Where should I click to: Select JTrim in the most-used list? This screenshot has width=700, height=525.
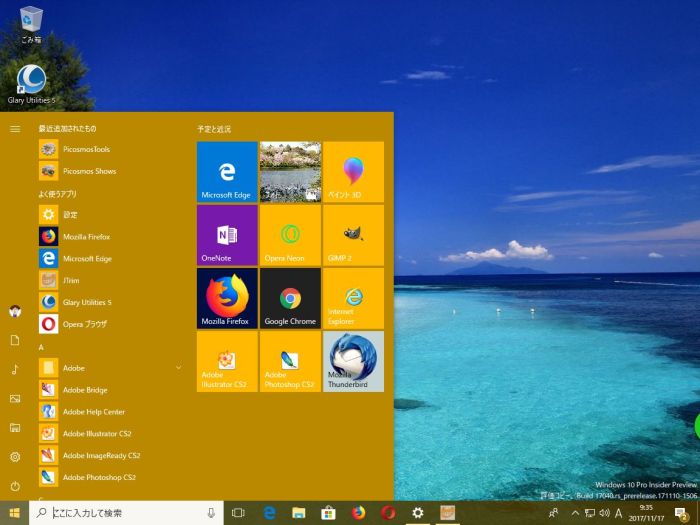(x=70, y=280)
